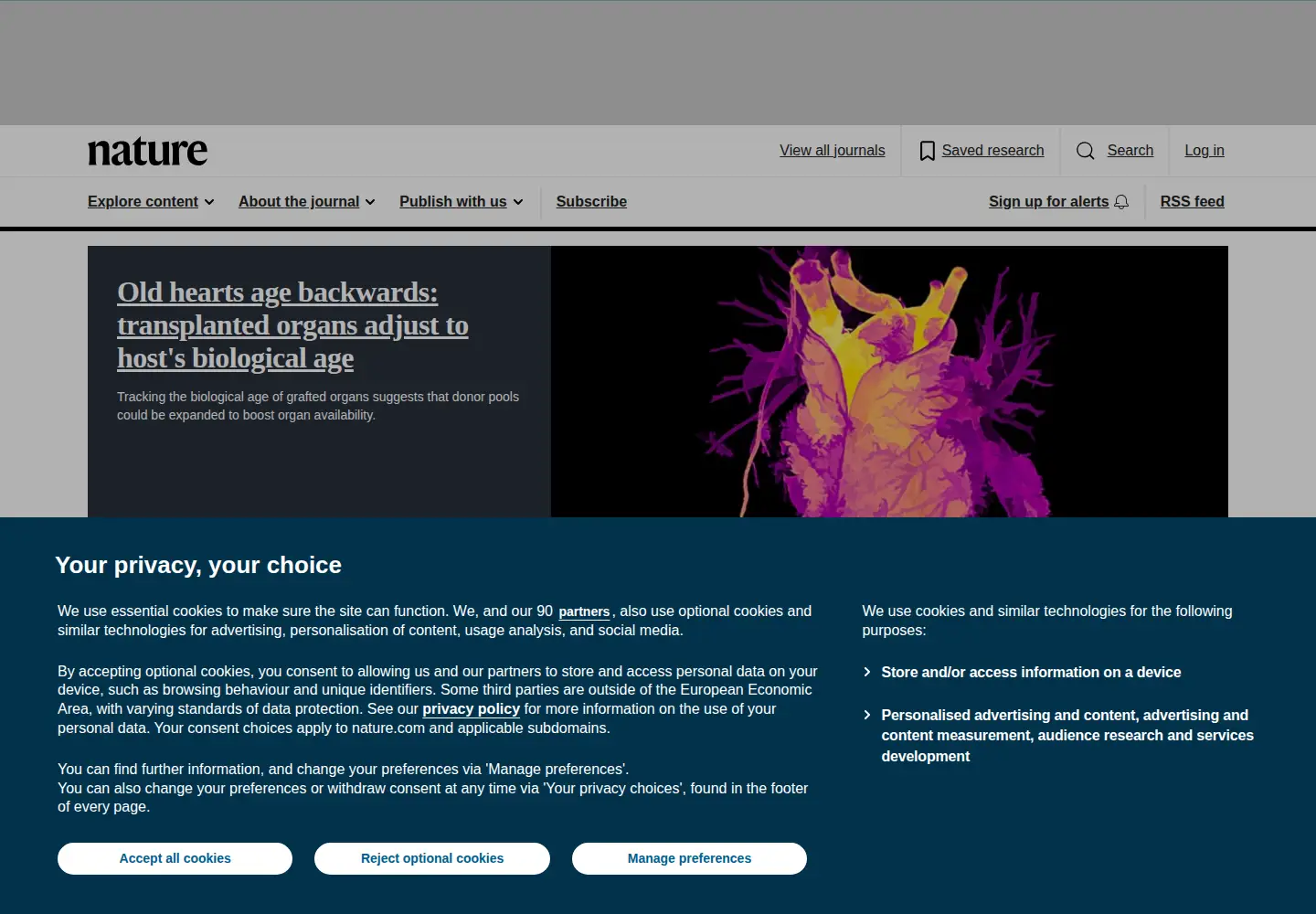This screenshot has width=1316, height=914.
Task: Click the article summary about grafted organs
Action: pos(318,406)
